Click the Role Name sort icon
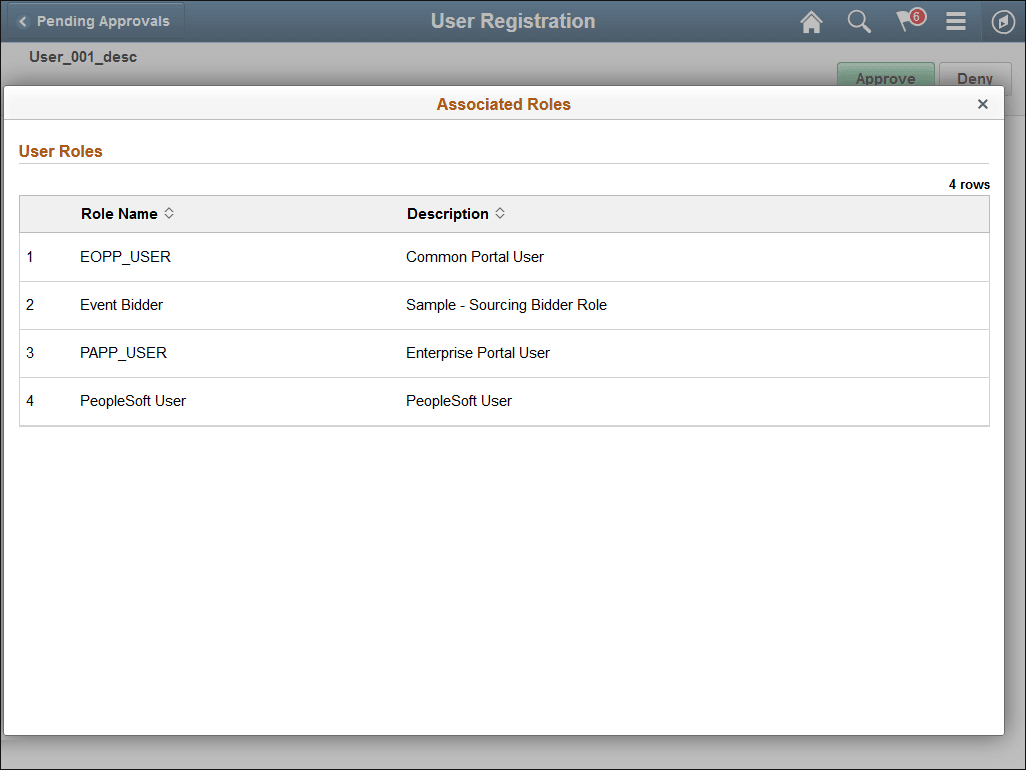 [x=169, y=213]
